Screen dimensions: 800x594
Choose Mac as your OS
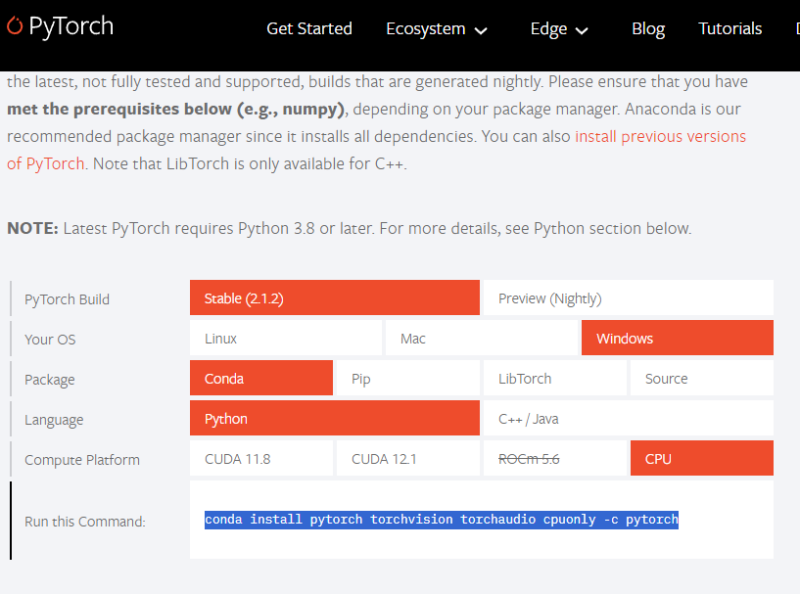tap(482, 338)
